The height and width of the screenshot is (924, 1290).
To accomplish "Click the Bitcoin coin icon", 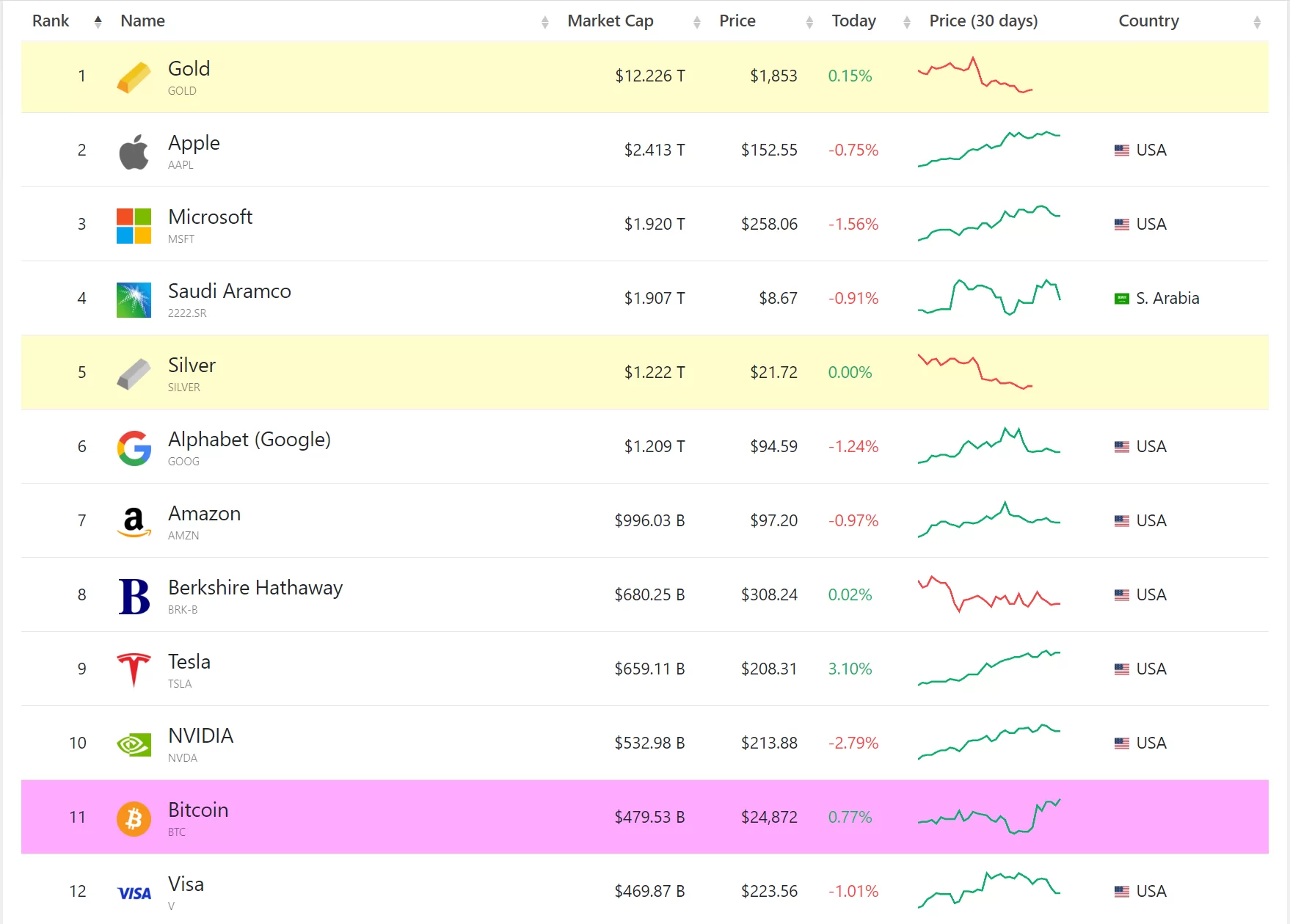I will click(x=134, y=818).
